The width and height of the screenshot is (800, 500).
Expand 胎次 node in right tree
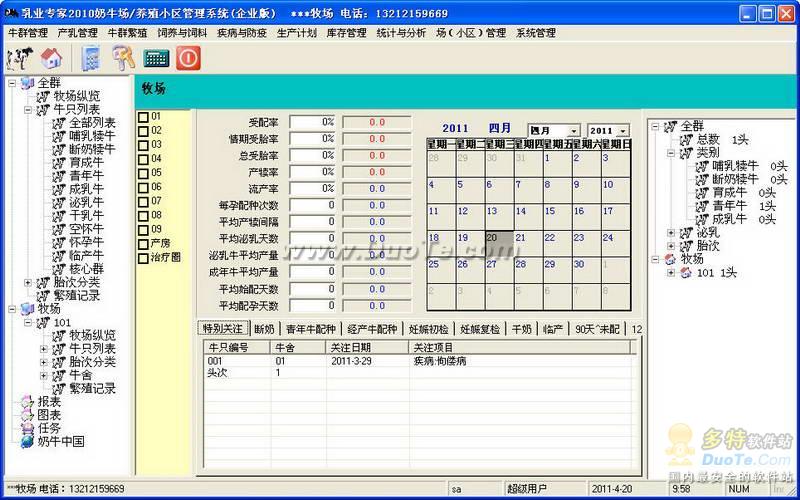pyautogui.click(x=671, y=246)
